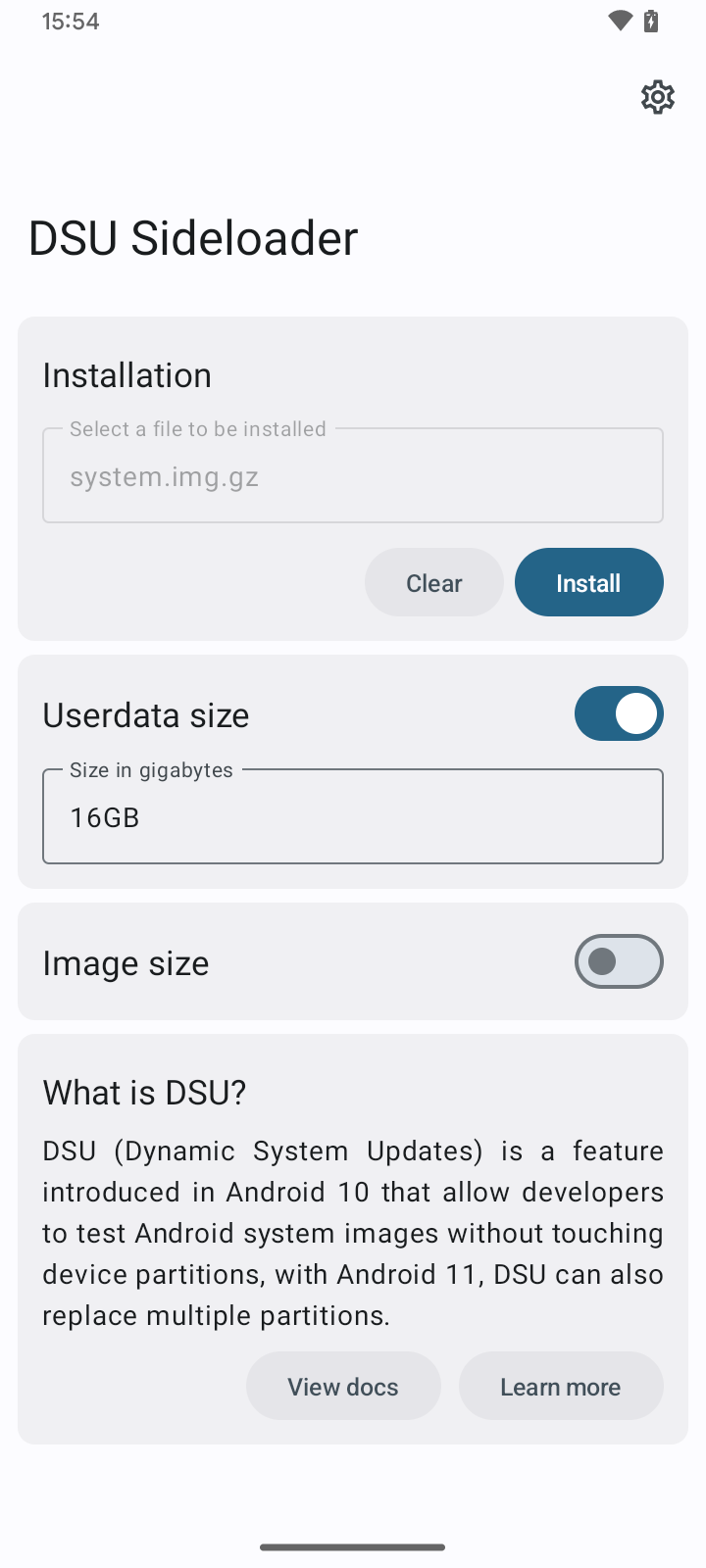Open the View docs link
The height and width of the screenshot is (1568, 706).
[x=343, y=1387]
